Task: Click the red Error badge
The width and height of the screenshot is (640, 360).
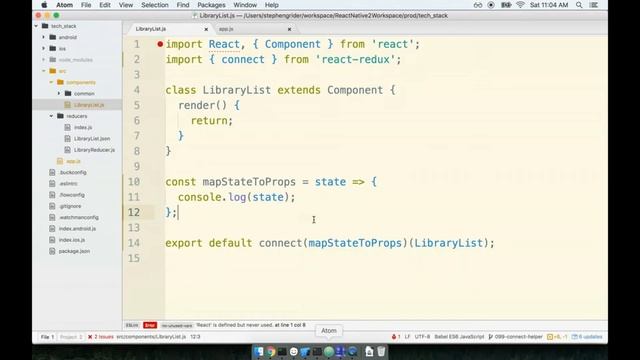Action: (150, 325)
